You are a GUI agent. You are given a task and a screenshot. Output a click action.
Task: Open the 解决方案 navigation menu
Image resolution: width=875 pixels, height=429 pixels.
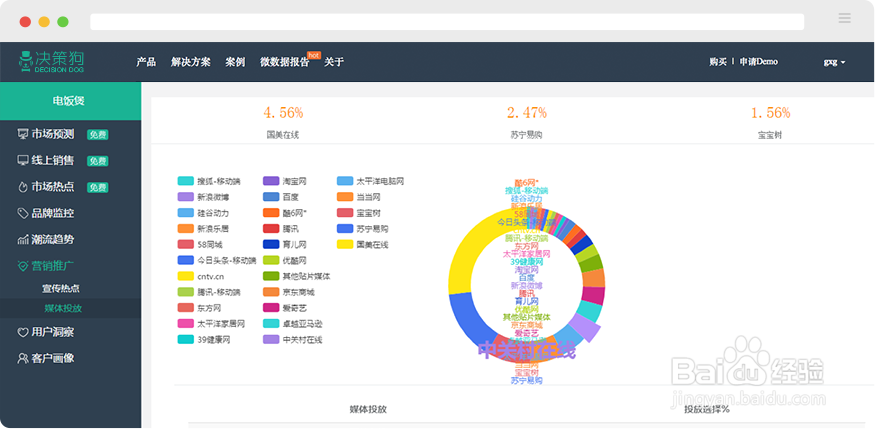pos(191,62)
